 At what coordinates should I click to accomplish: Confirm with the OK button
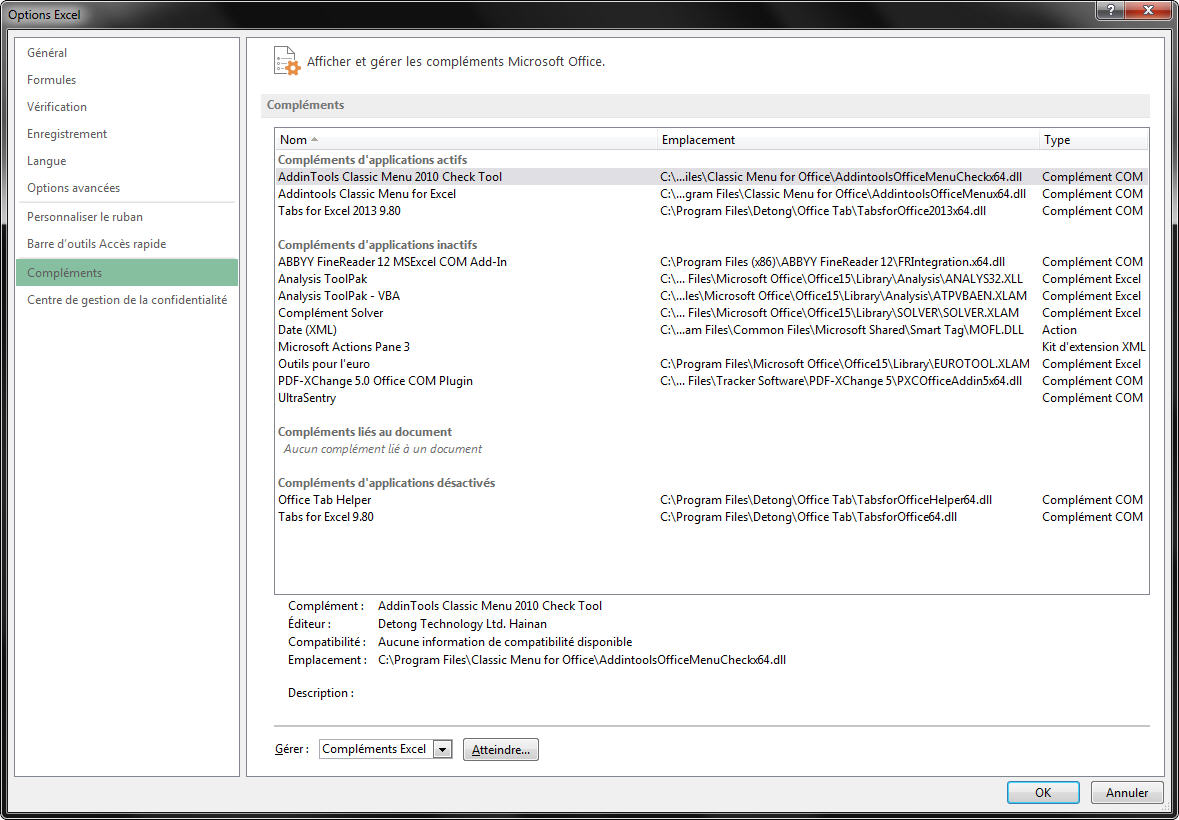tap(1043, 792)
